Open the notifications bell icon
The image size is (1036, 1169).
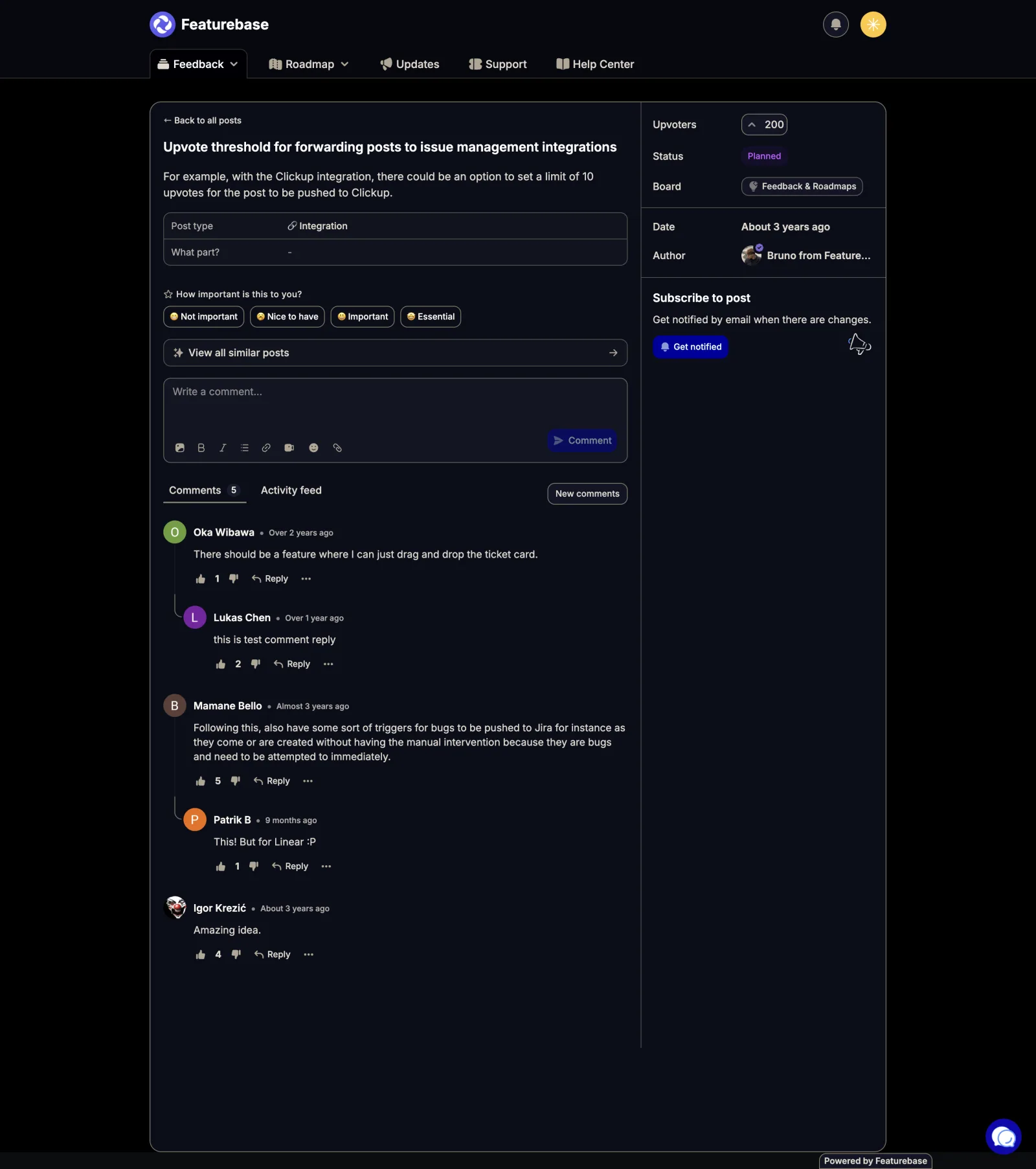[x=835, y=25]
